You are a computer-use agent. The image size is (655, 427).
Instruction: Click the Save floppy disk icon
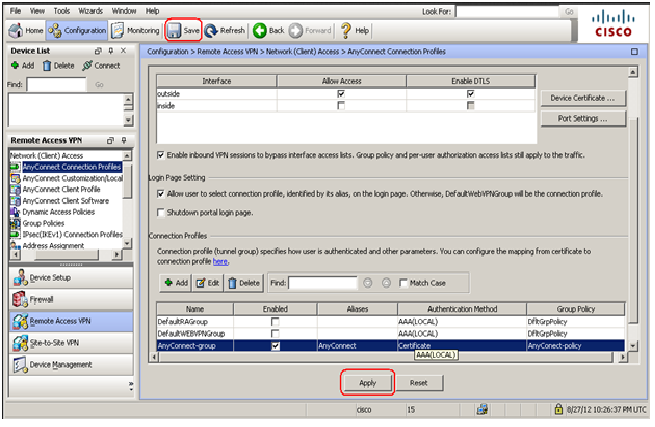[x=174, y=30]
